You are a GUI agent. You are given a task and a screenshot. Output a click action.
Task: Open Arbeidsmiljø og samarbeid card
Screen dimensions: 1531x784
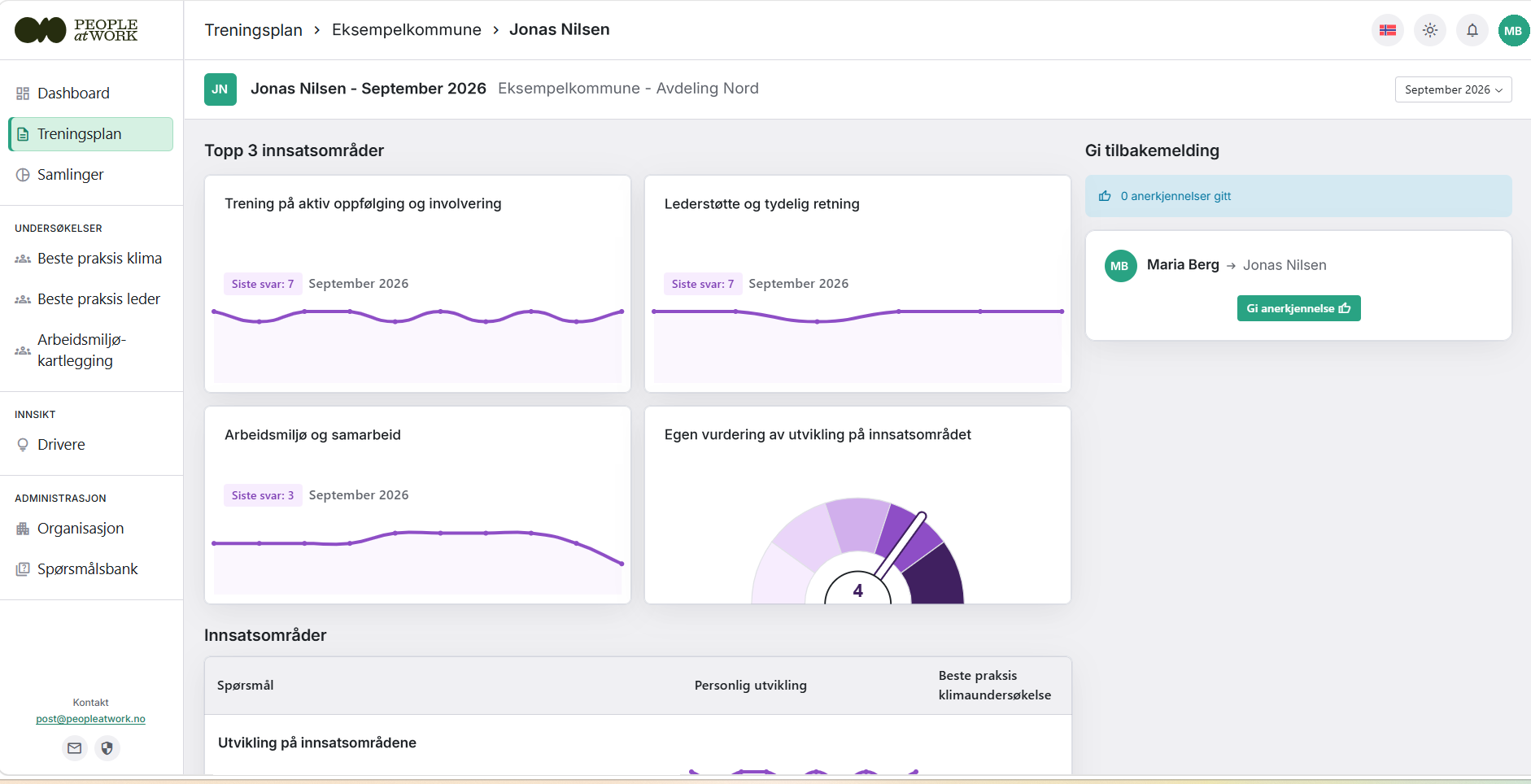click(x=417, y=505)
